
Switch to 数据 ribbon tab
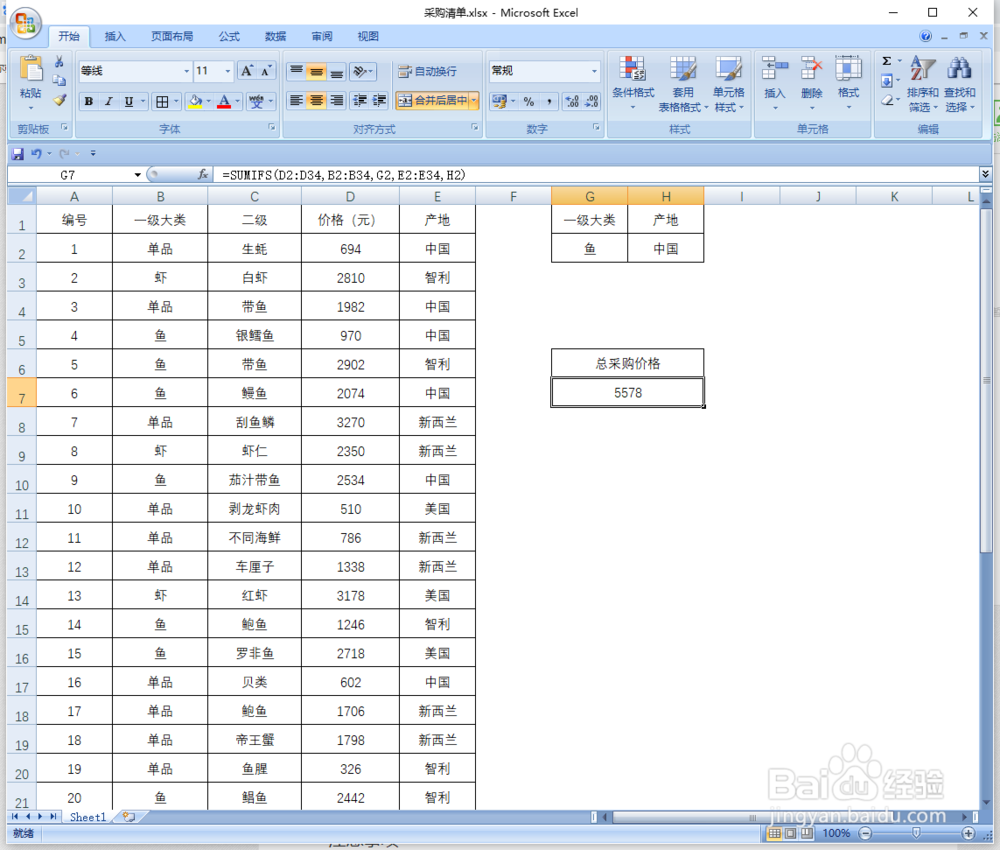click(276, 36)
